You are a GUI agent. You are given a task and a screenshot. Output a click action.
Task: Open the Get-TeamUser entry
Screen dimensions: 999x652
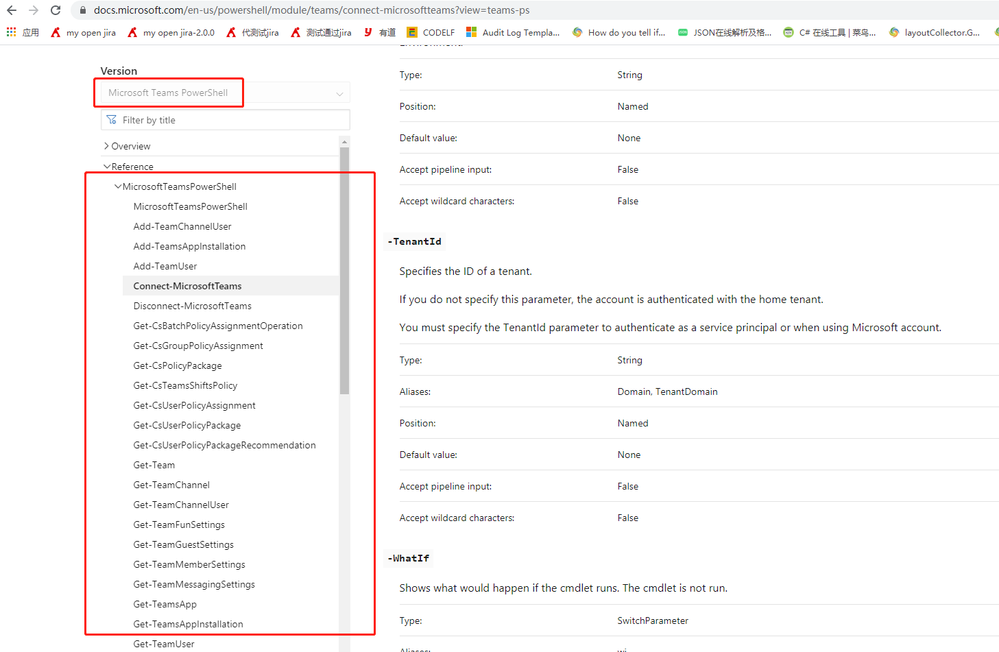click(x=164, y=644)
